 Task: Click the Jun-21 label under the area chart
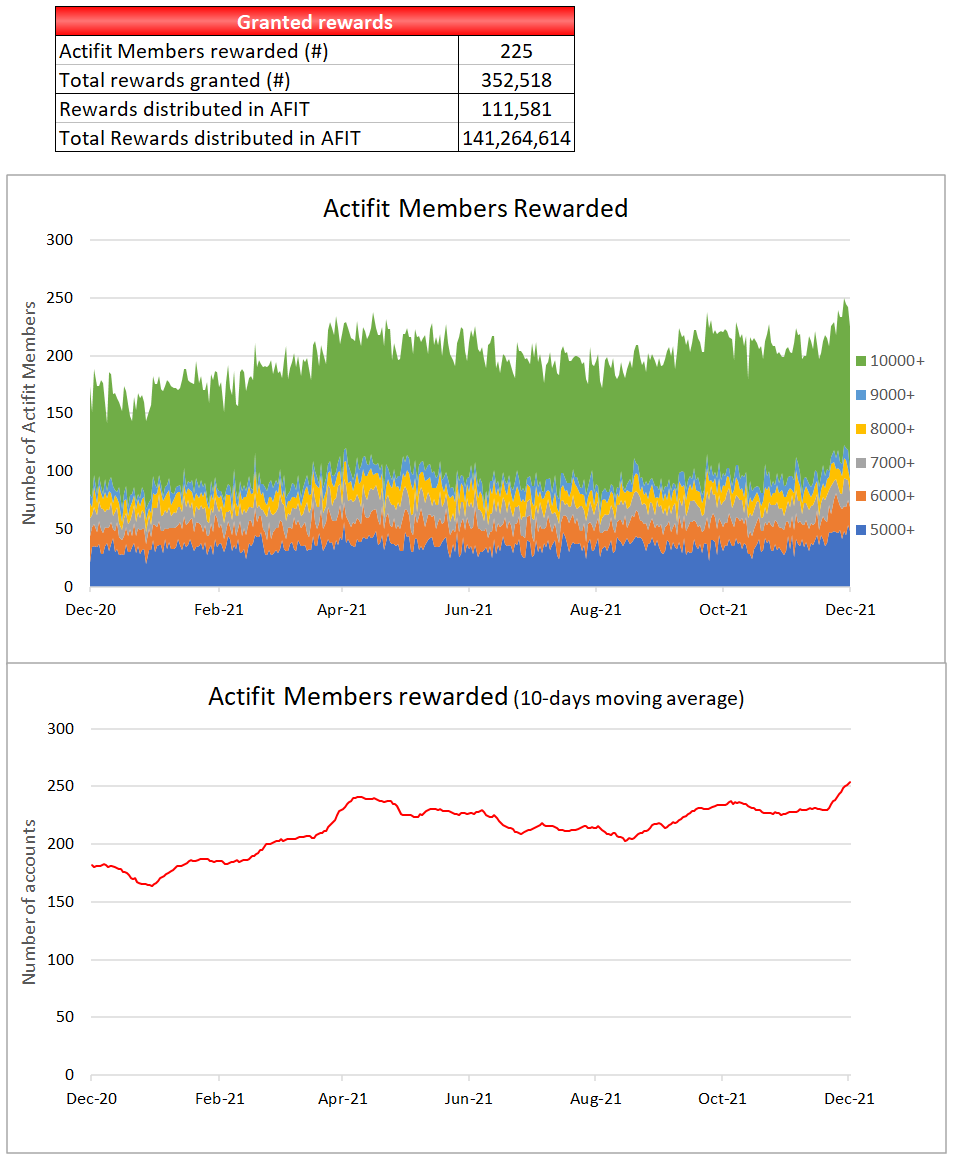(x=468, y=610)
